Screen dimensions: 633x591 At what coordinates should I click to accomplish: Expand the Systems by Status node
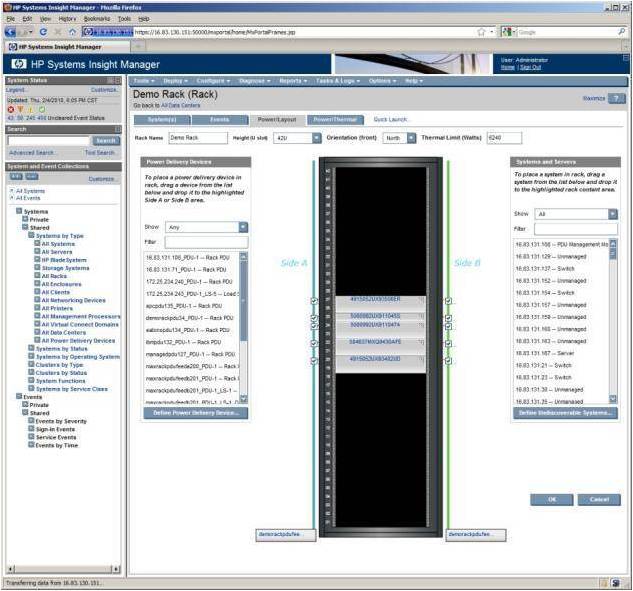pyautogui.click(x=31, y=348)
